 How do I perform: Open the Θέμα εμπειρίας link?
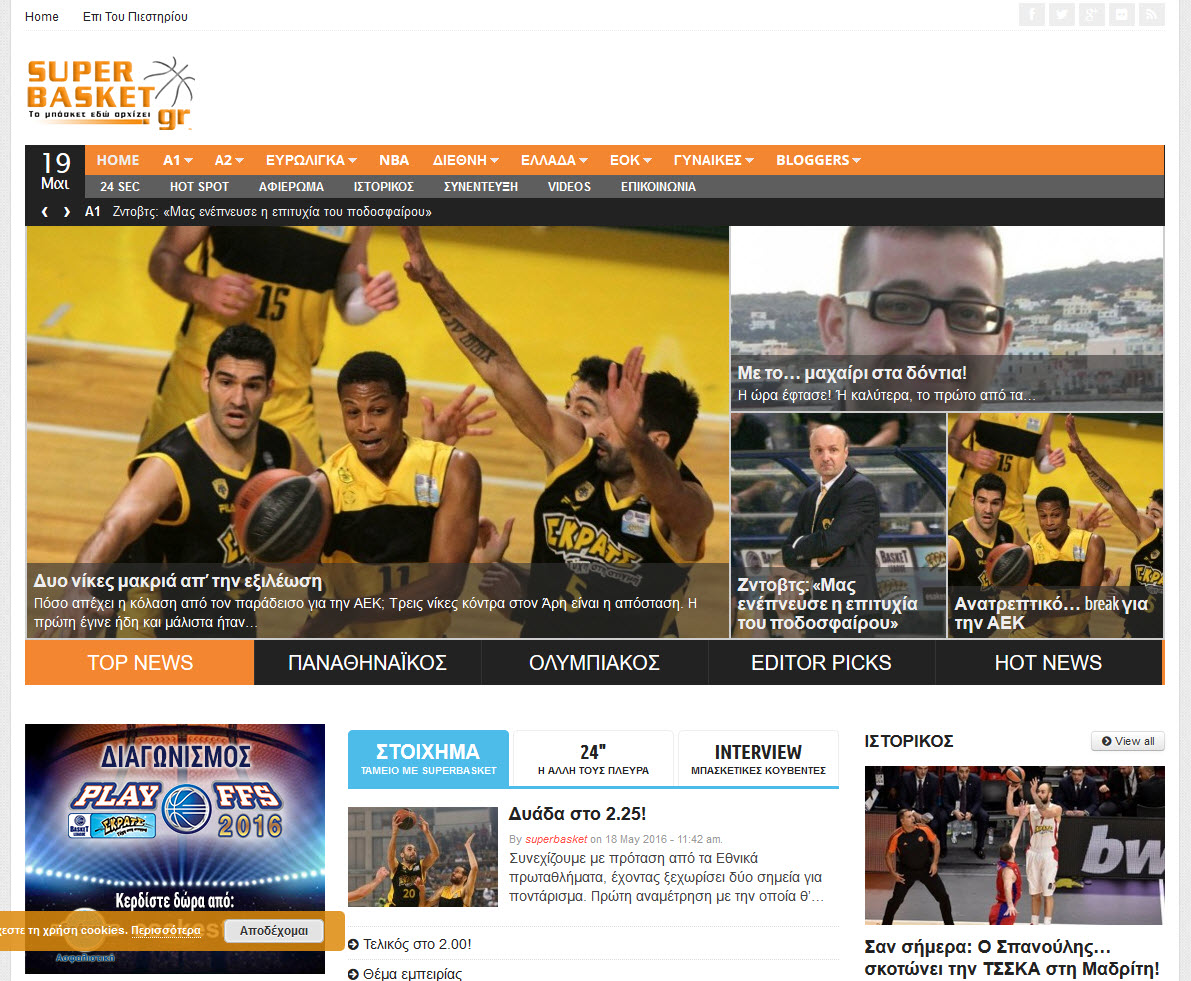[x=412, y=973]
